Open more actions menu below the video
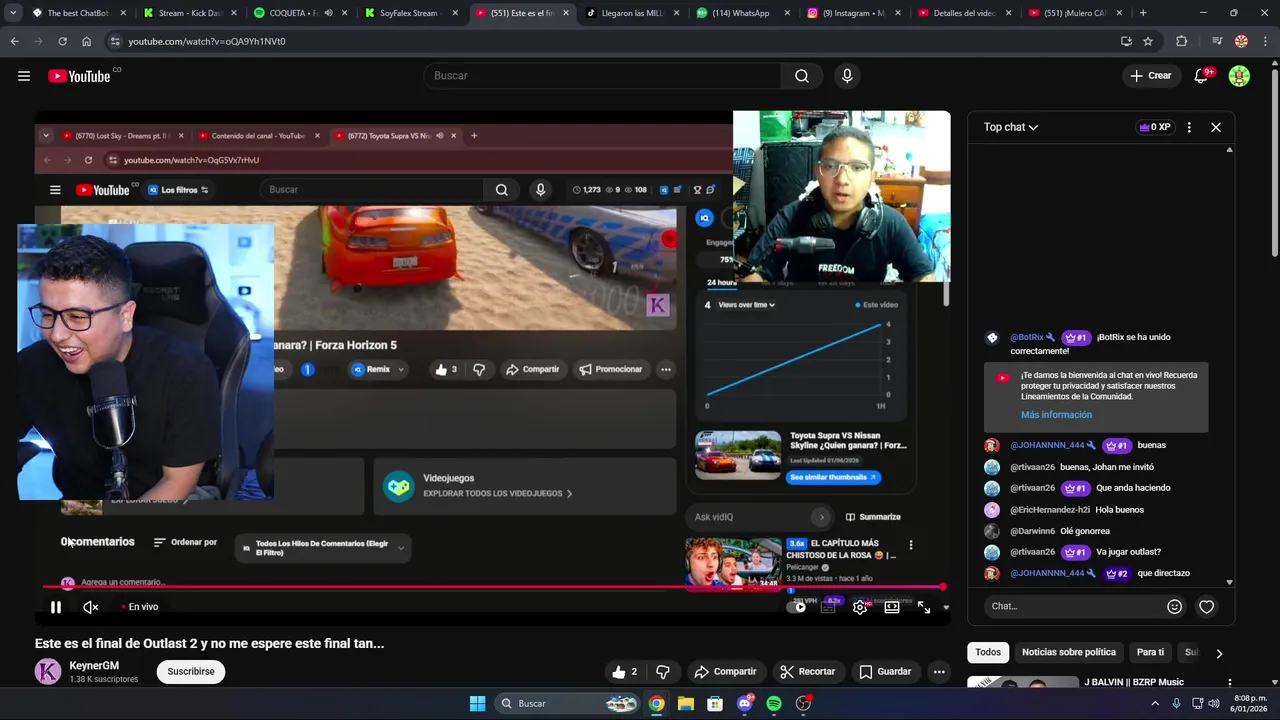This screenshot has height=720, width=1280. pos(939,672)
